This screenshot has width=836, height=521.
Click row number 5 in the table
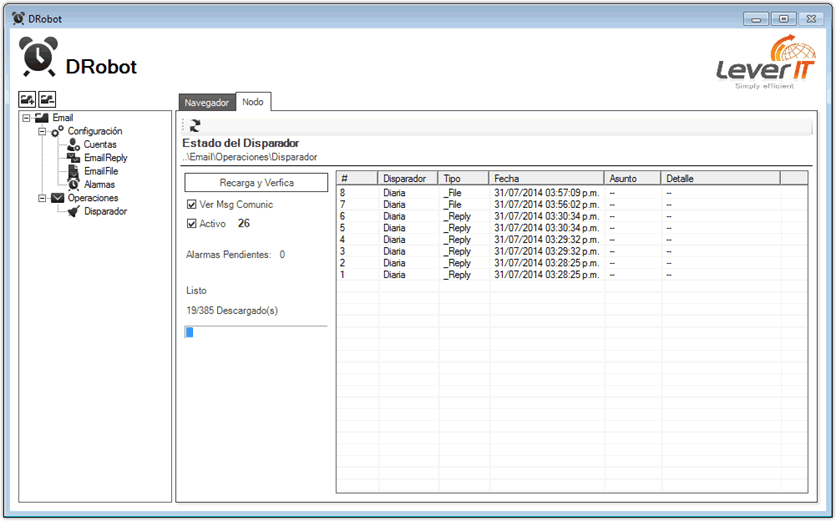pos(342,228)
